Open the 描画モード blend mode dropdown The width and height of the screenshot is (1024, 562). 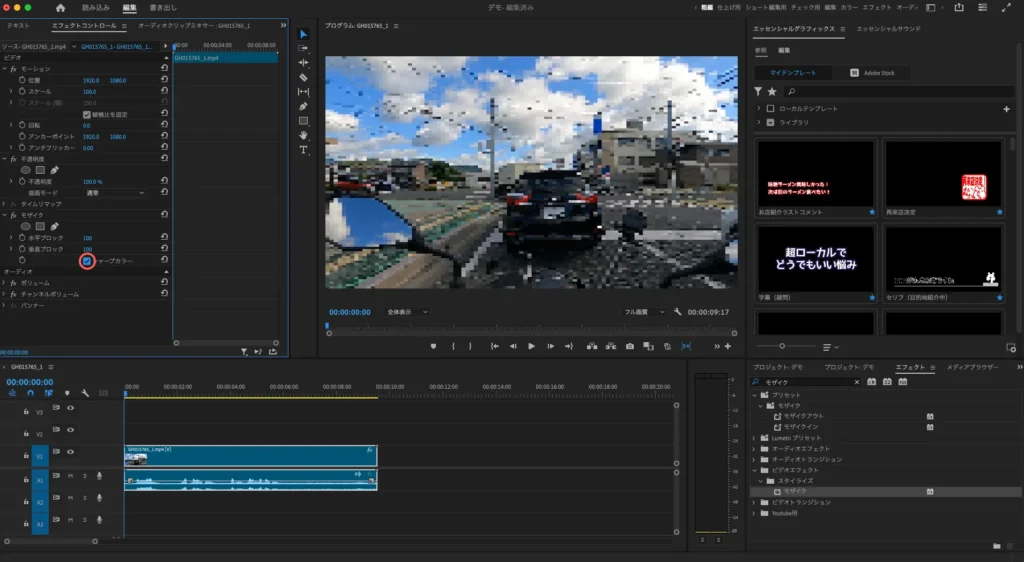114,192
